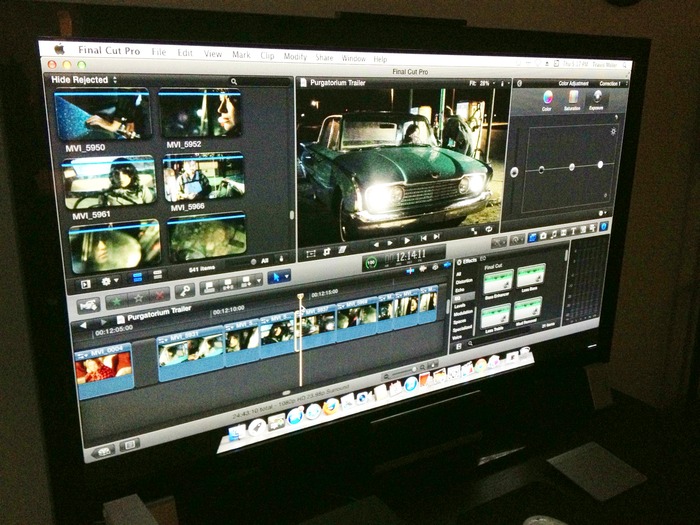The height and width of the screenshot is (525, 700).
Task: Open the Correction 1 dropdown
Action: point(612,84)
